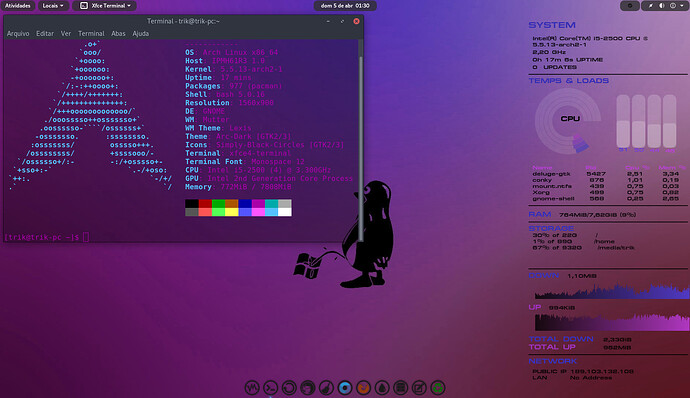Open the Arquivo menu

[x=18, y=33]
